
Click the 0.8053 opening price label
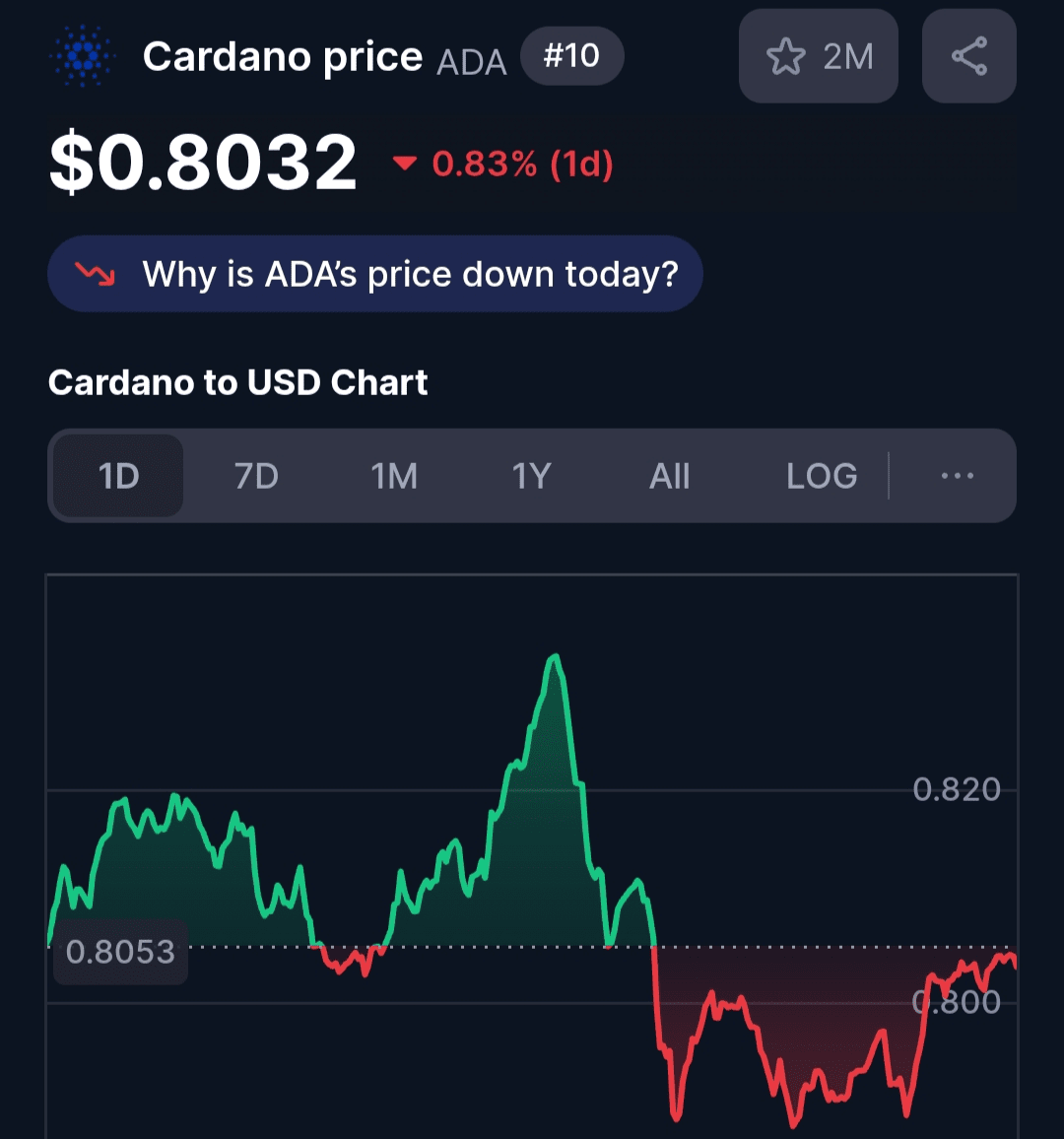pos(120,952)
